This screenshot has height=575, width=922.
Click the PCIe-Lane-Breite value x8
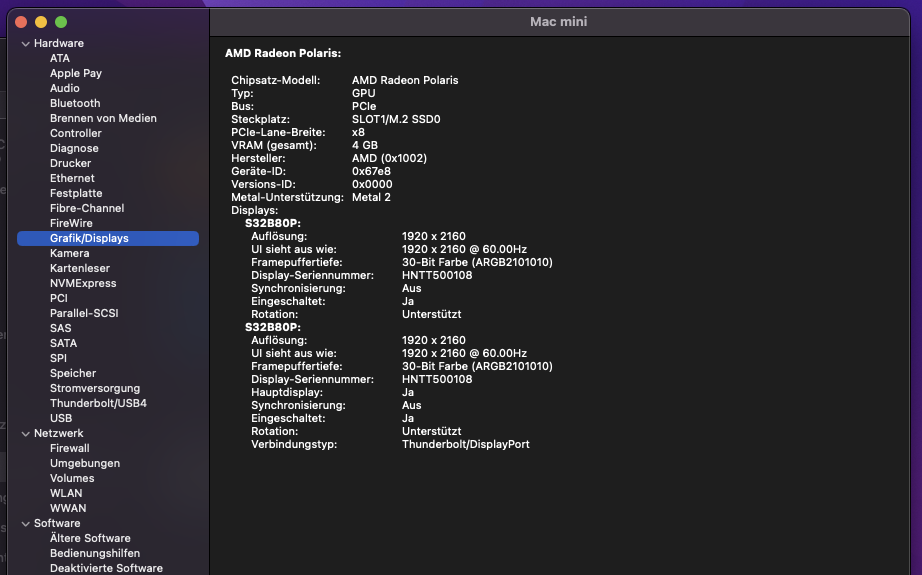click(358, 132)
